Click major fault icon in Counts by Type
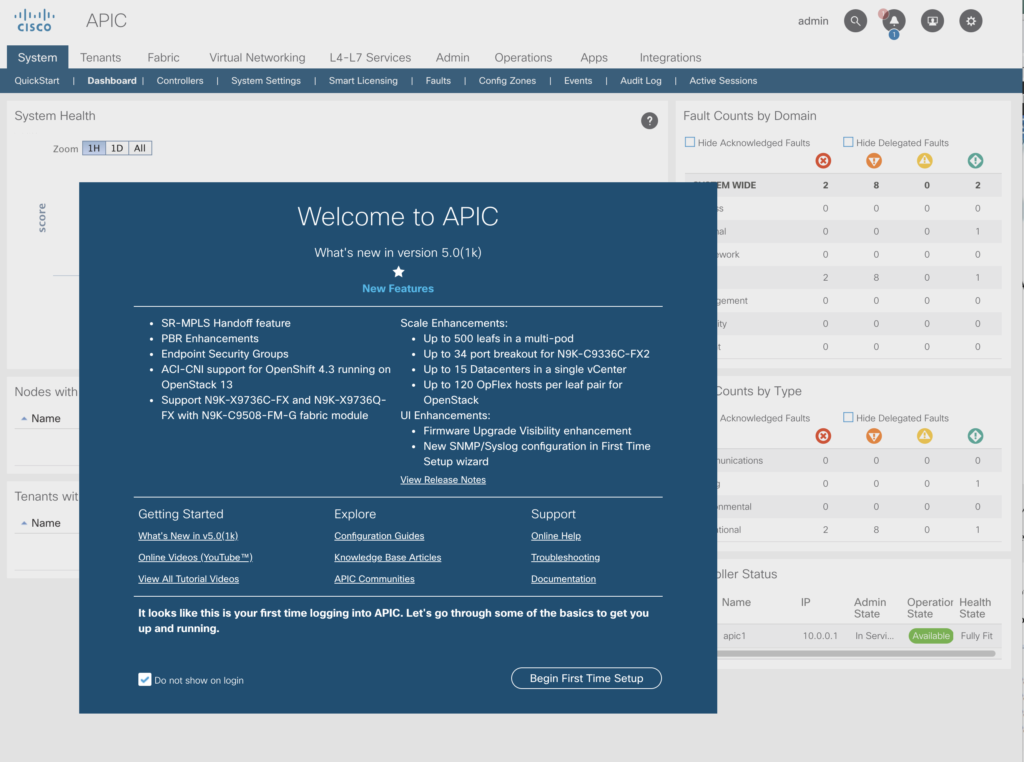The width and height of the screenshot is (1024, 762). click(x=874, y=436)
